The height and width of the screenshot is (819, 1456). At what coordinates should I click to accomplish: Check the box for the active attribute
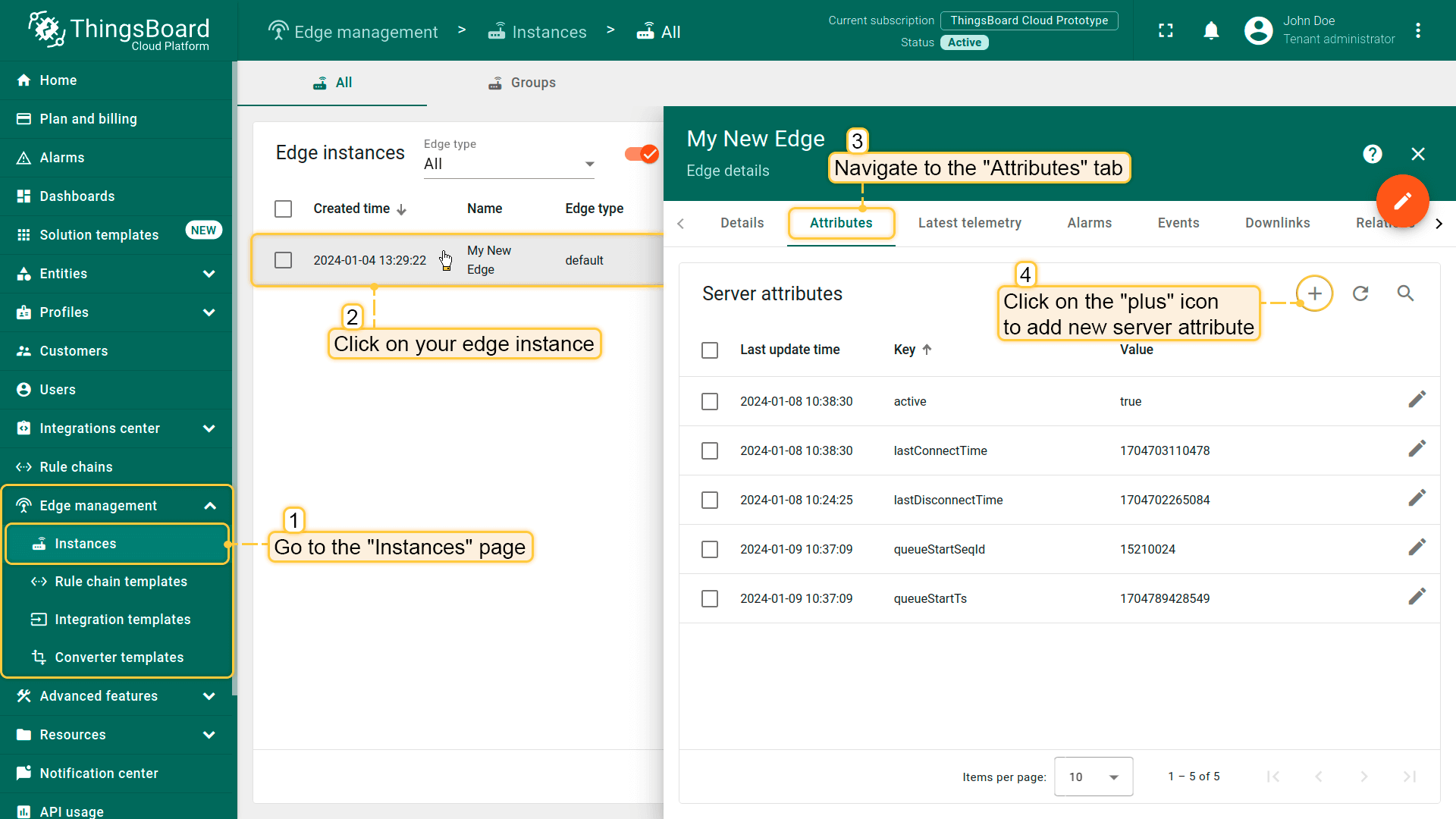(x=710, y=401)
